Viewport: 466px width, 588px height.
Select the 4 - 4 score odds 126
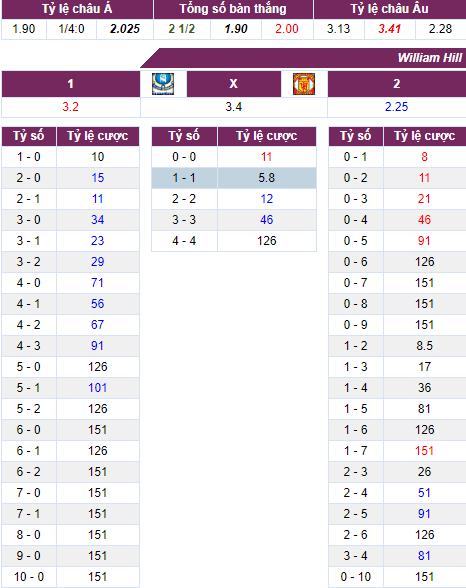pyautogui.click(x=267, y=241)
